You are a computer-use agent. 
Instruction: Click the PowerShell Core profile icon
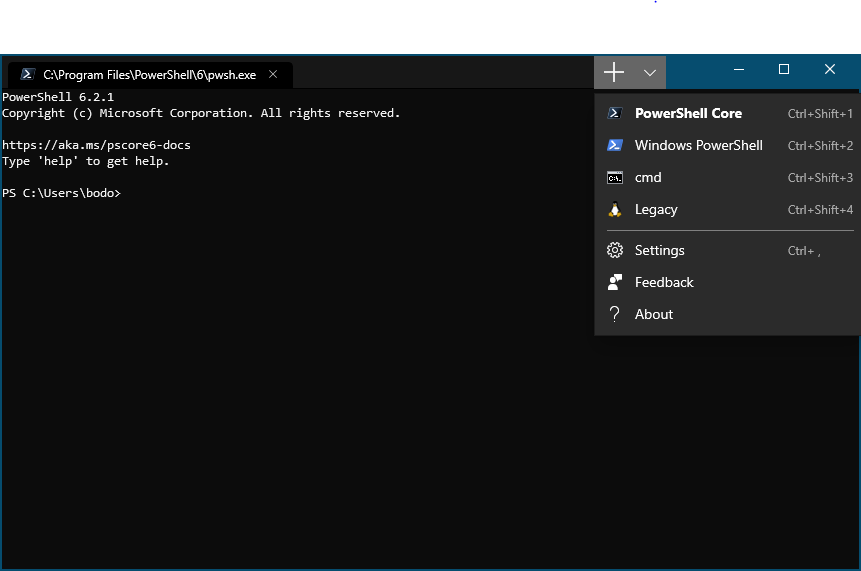pyautogui.click(x=614, y=113)
